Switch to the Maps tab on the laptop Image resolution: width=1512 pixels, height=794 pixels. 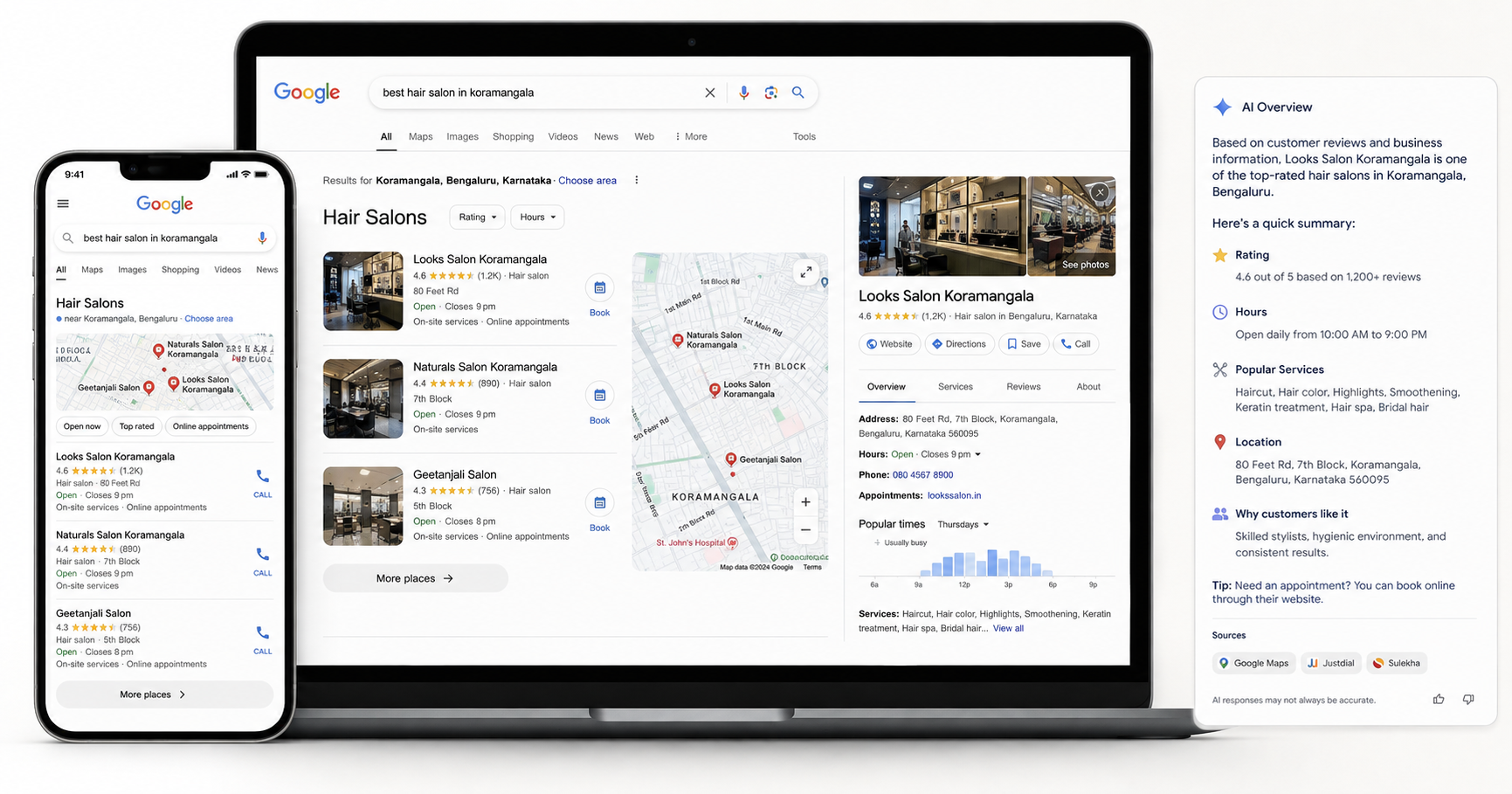click(x=421, y=137)
